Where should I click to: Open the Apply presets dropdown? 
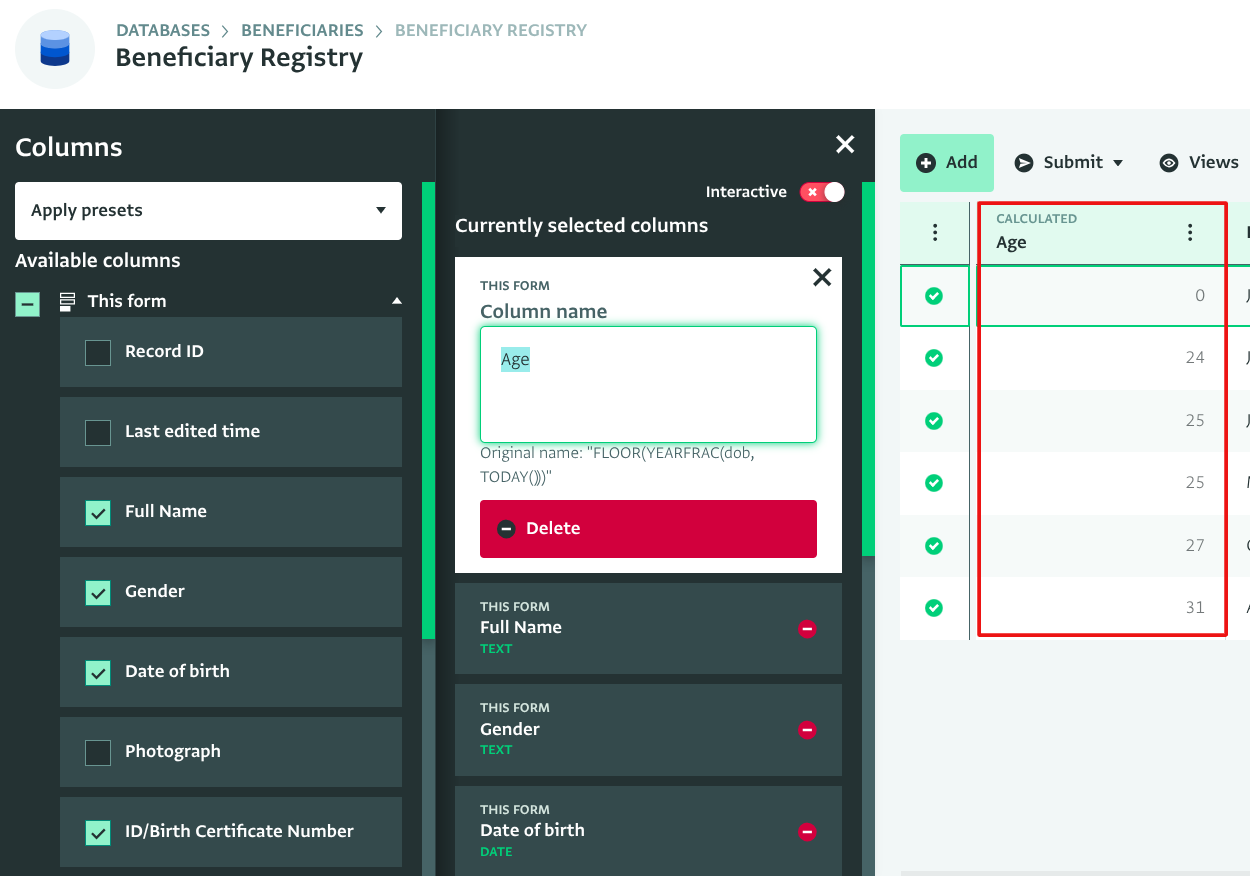point(208,211)
